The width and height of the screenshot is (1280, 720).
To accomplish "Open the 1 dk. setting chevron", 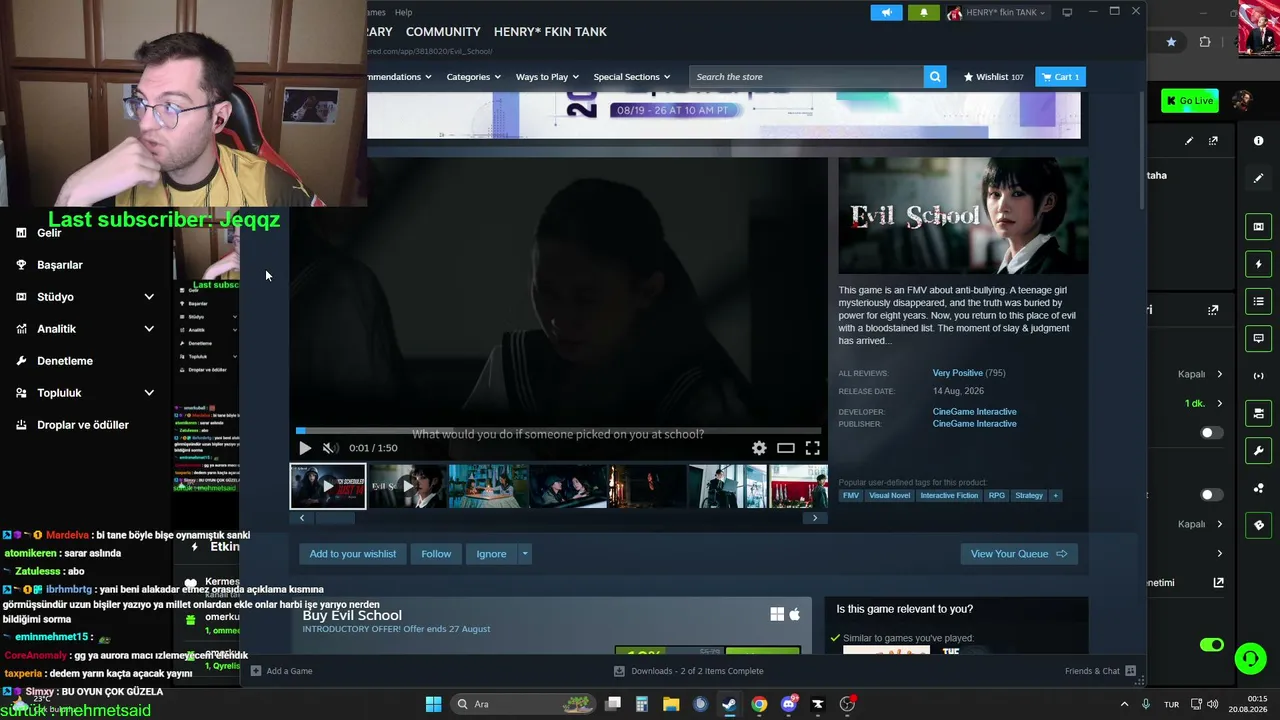I will 1220,403.
